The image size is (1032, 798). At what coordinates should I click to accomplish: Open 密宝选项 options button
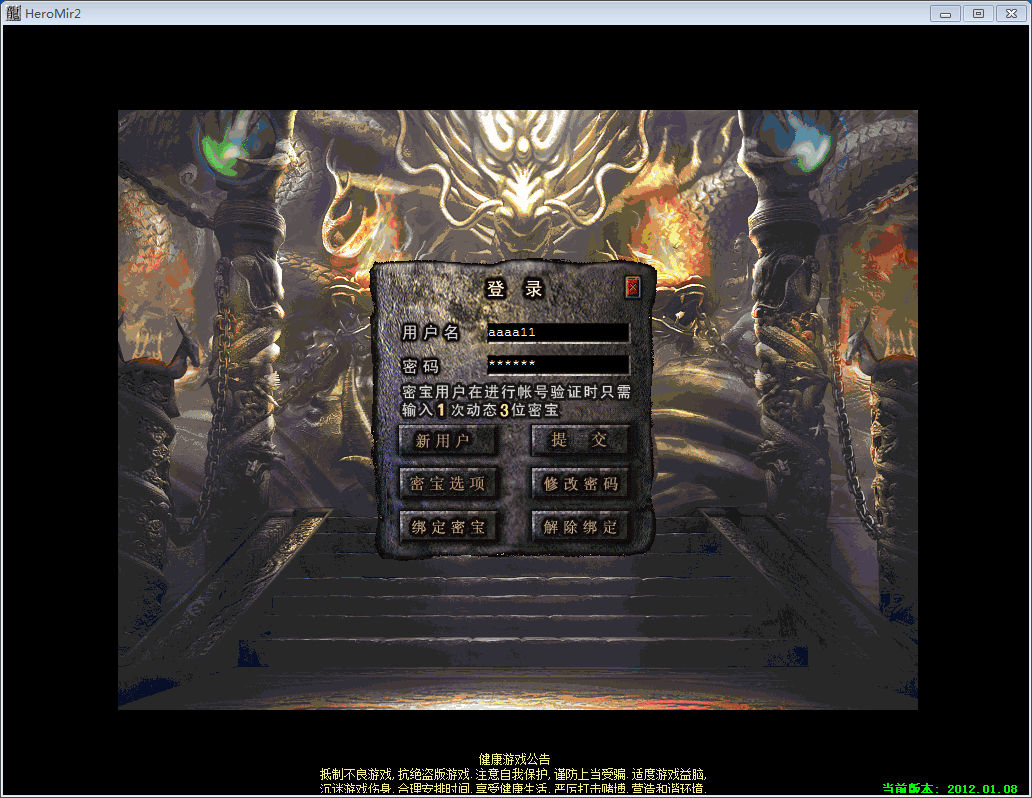[447, 483]
